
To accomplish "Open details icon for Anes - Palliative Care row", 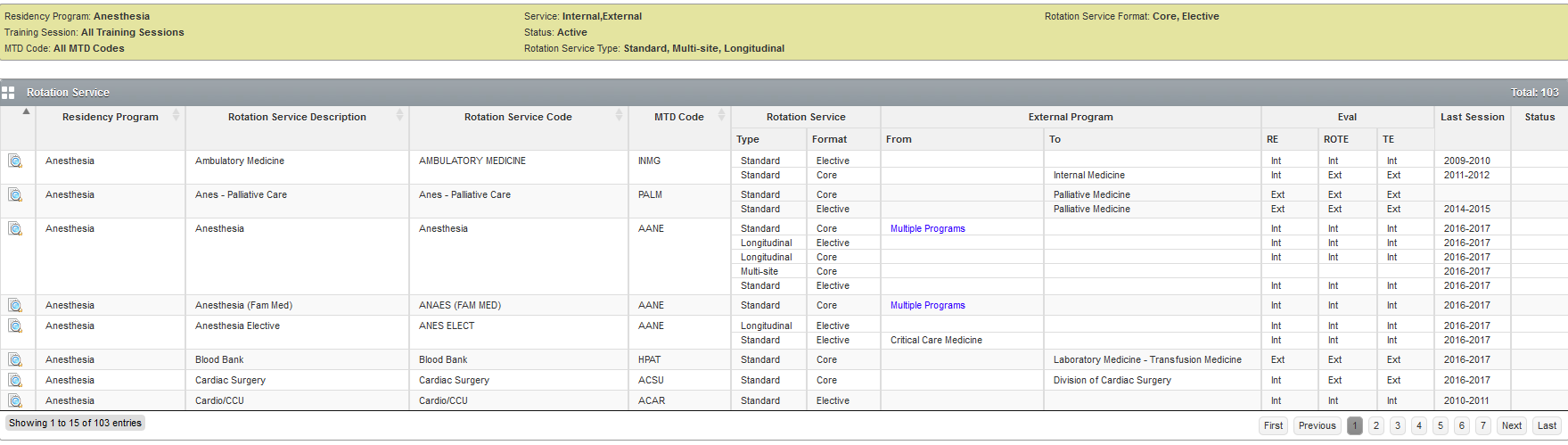I will click(x=15, y=195).
